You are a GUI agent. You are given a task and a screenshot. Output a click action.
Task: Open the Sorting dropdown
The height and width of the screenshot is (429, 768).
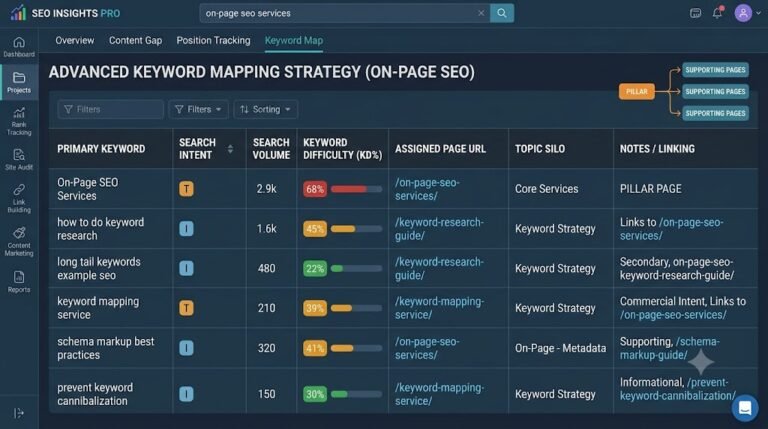pyautogui.click(x=265, y=109)
